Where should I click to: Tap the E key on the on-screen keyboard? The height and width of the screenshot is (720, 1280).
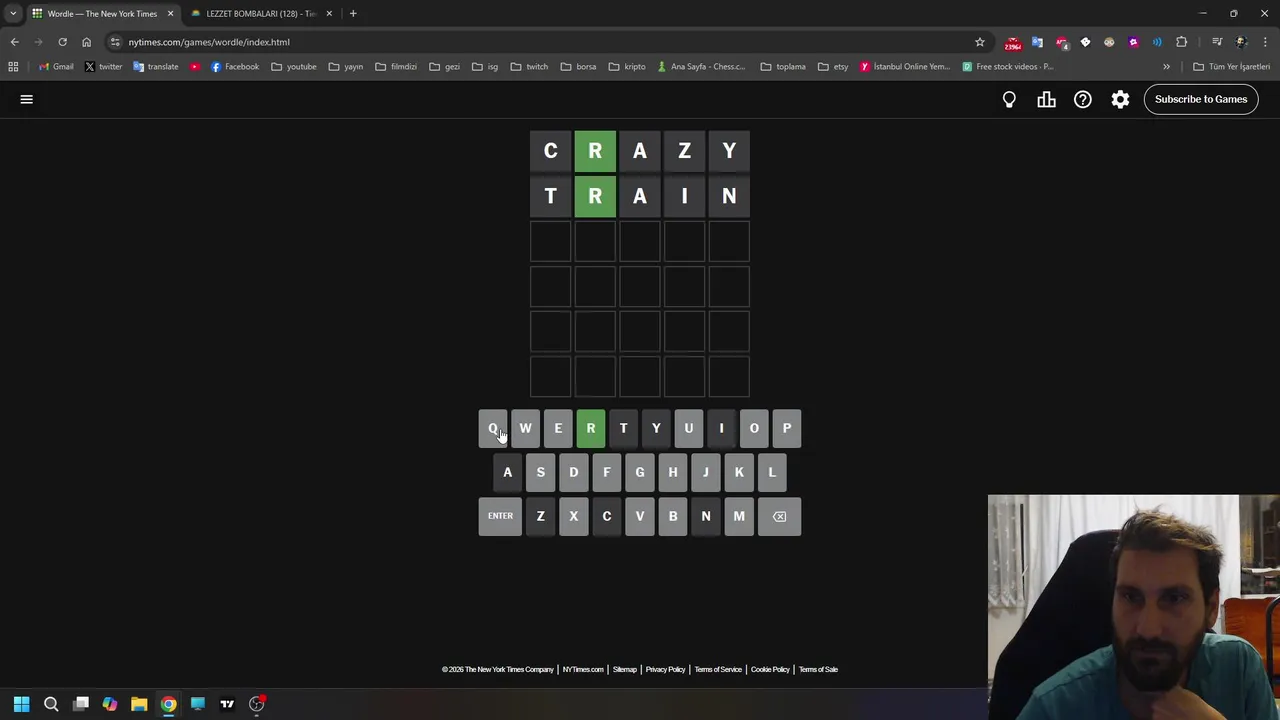558,429
